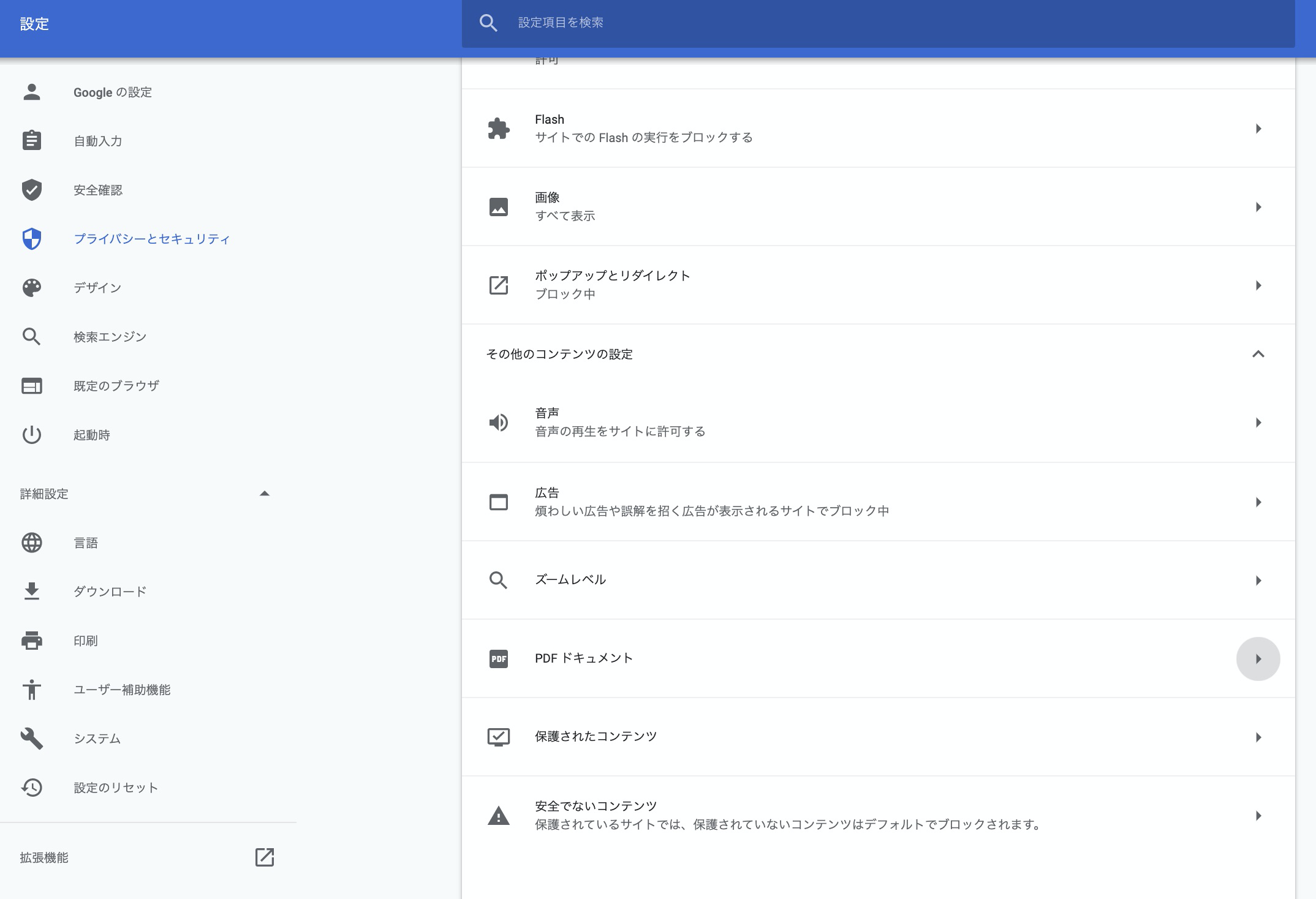Click the external link icon beside 拡張機能
1316x899 pixels.
coord(265,857)
